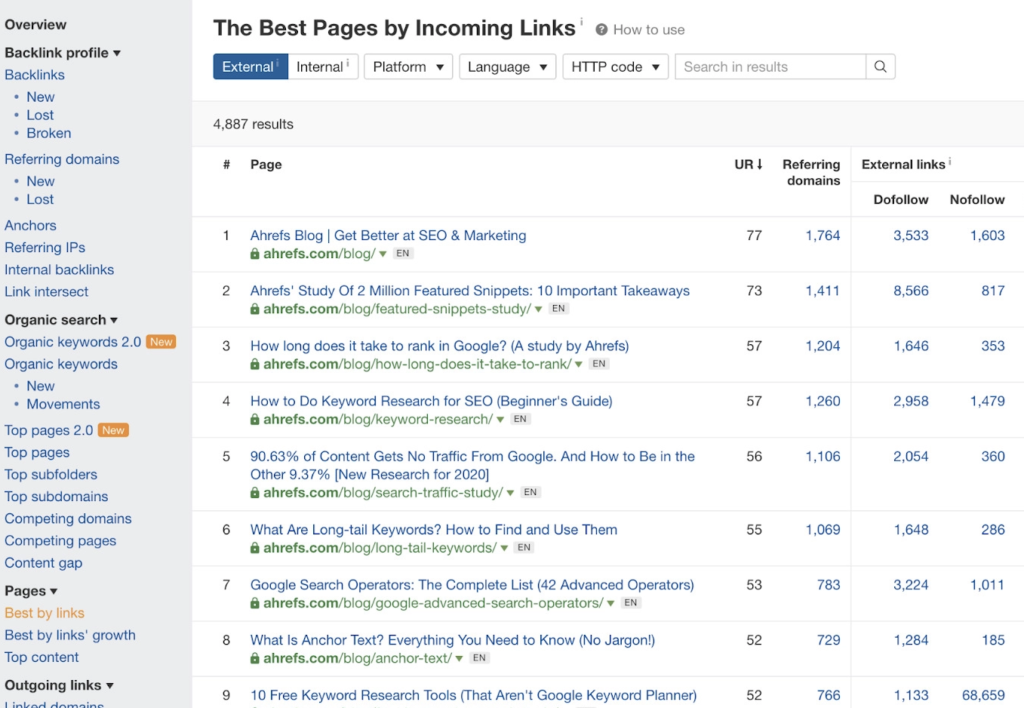Viewport: 1024px width, 708px height.
Task: Open the Platform filter dropdown
Action: tap(408, 67)
